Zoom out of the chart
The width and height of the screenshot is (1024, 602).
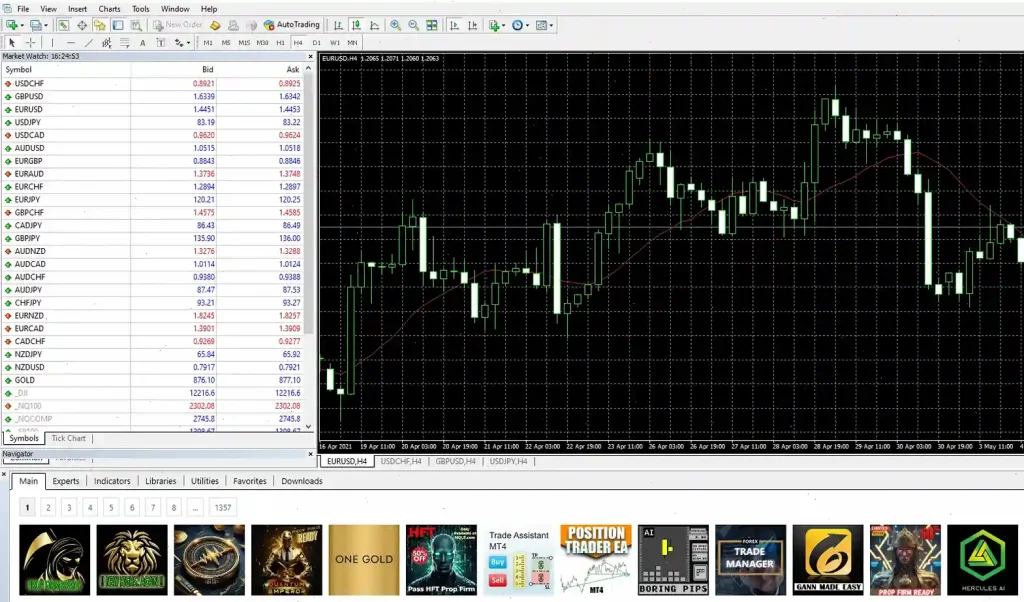point(414,25)
